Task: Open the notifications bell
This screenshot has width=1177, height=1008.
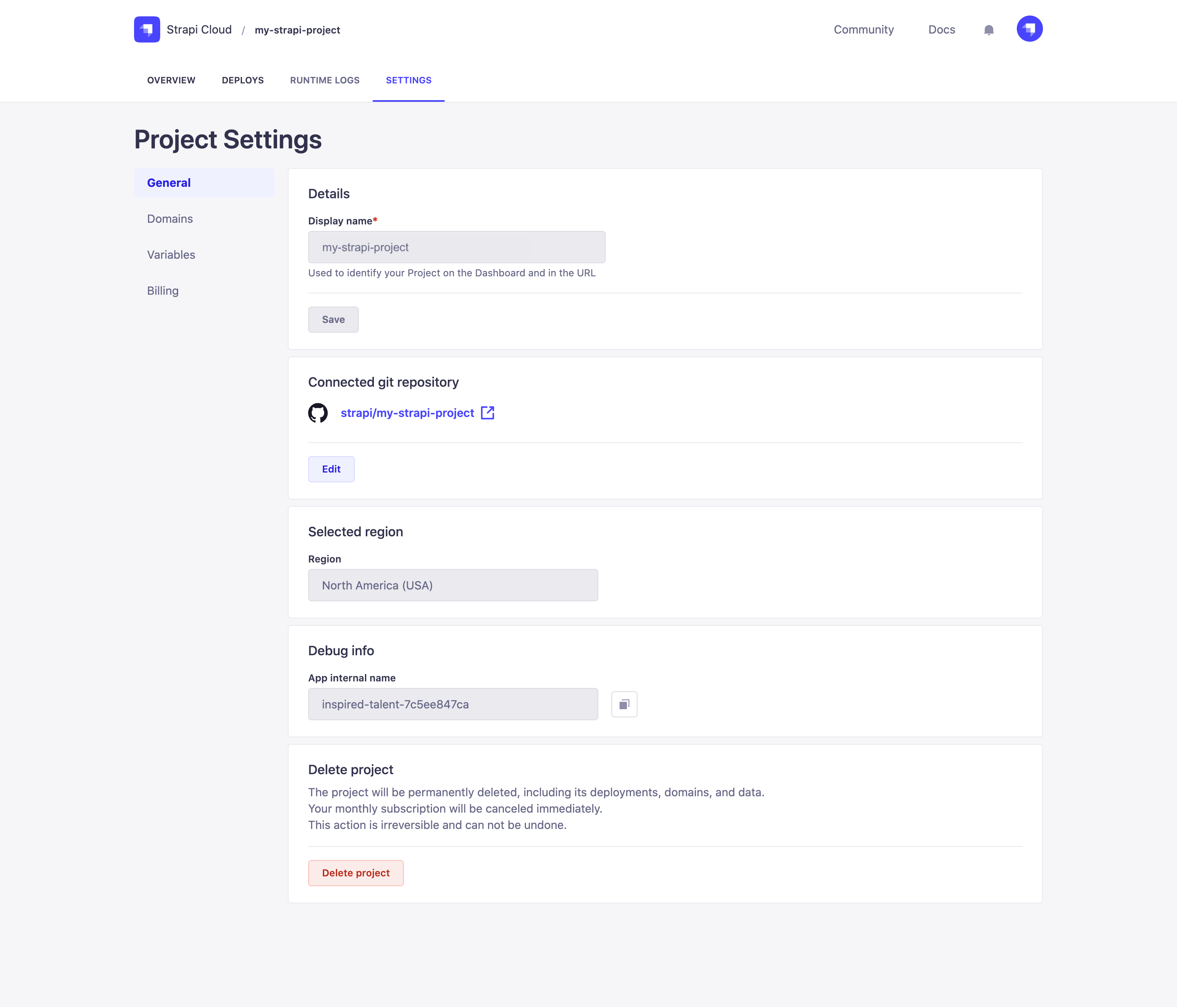Action: point(989,29)
